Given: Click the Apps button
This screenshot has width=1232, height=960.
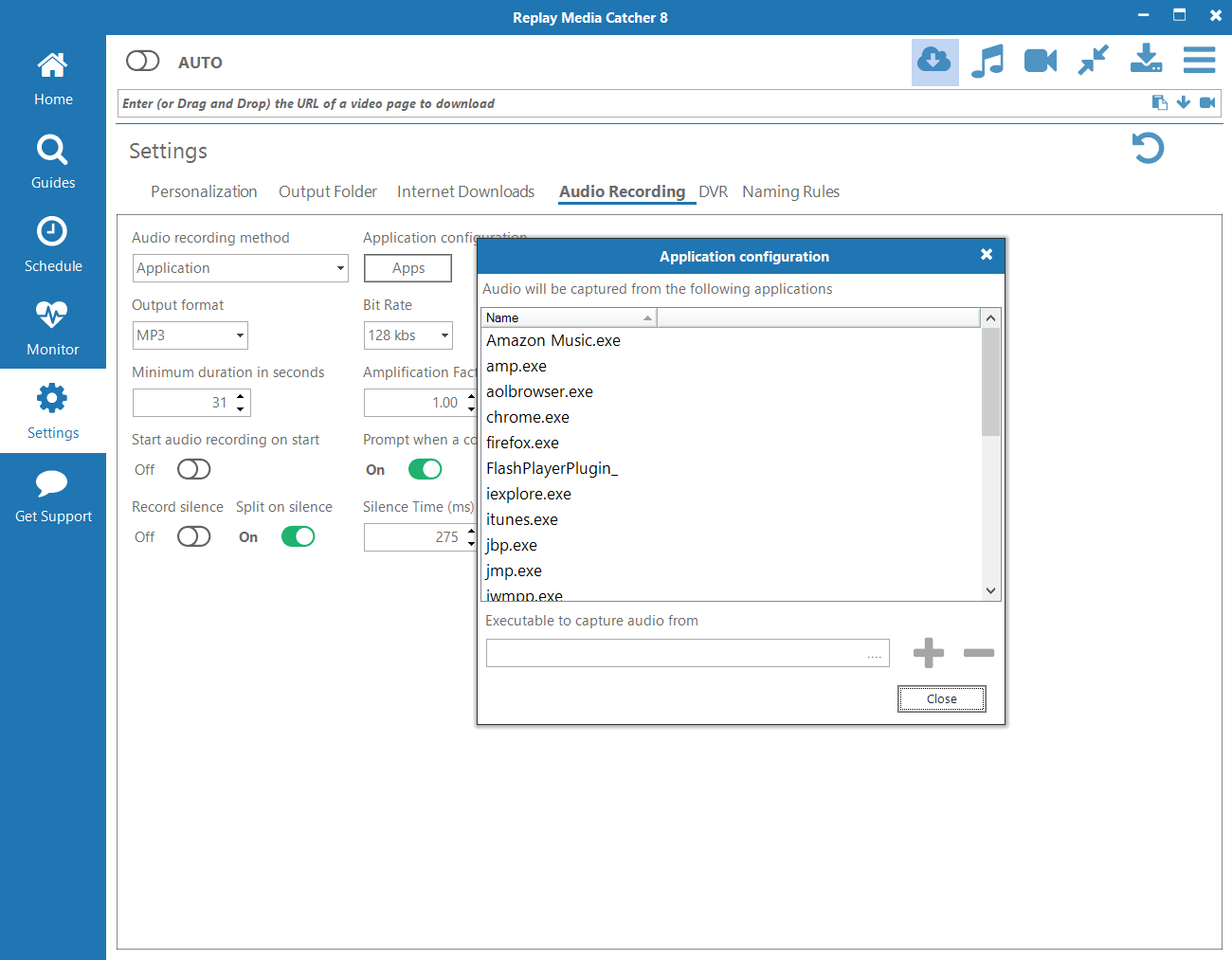Looking at the screenshot, I should (x=408, y=268).
